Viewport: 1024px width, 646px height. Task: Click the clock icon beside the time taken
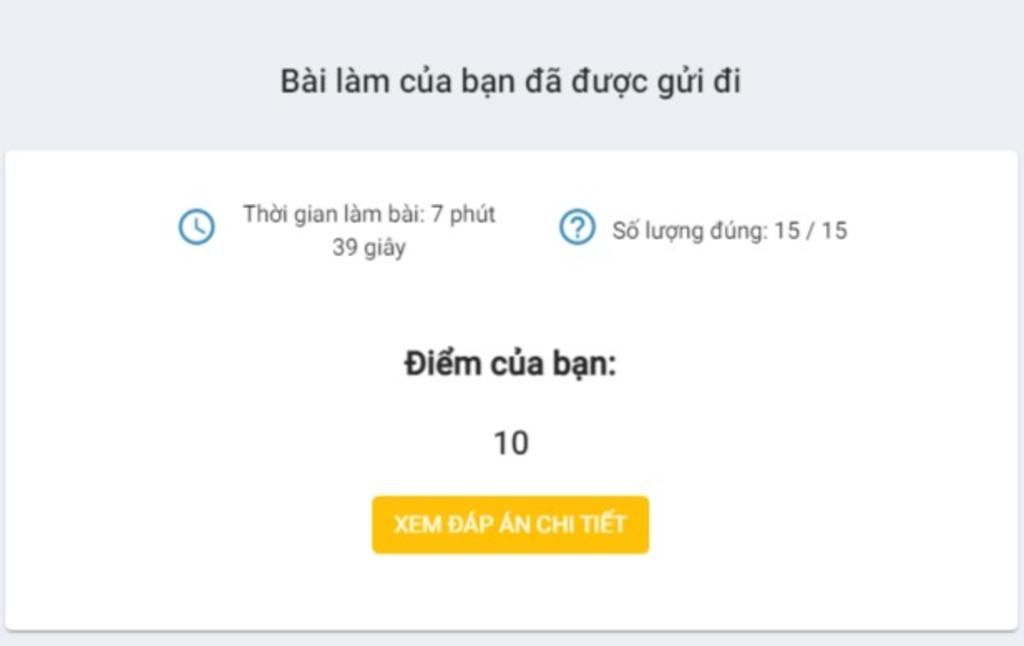[x=197, y=228]
